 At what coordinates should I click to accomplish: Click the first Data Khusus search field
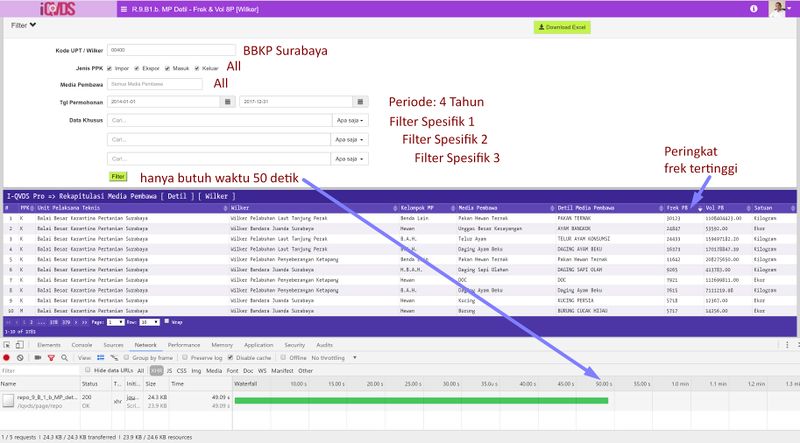(x=219, y=120)
